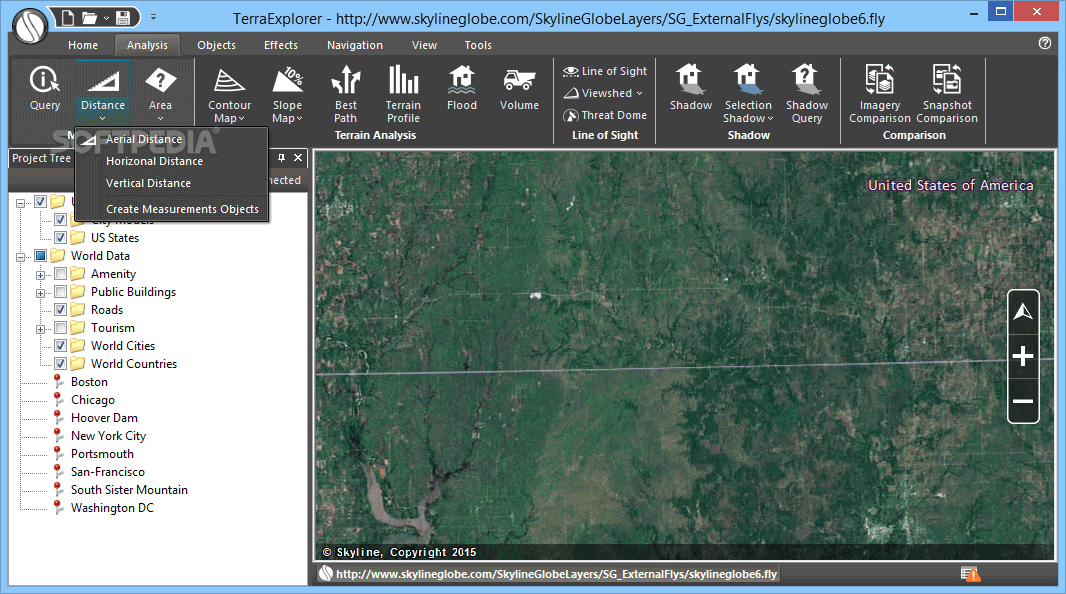Viewport: 1066px width, 594px height.
Task: Switch to the Home tab
Action: pos(83,45)
